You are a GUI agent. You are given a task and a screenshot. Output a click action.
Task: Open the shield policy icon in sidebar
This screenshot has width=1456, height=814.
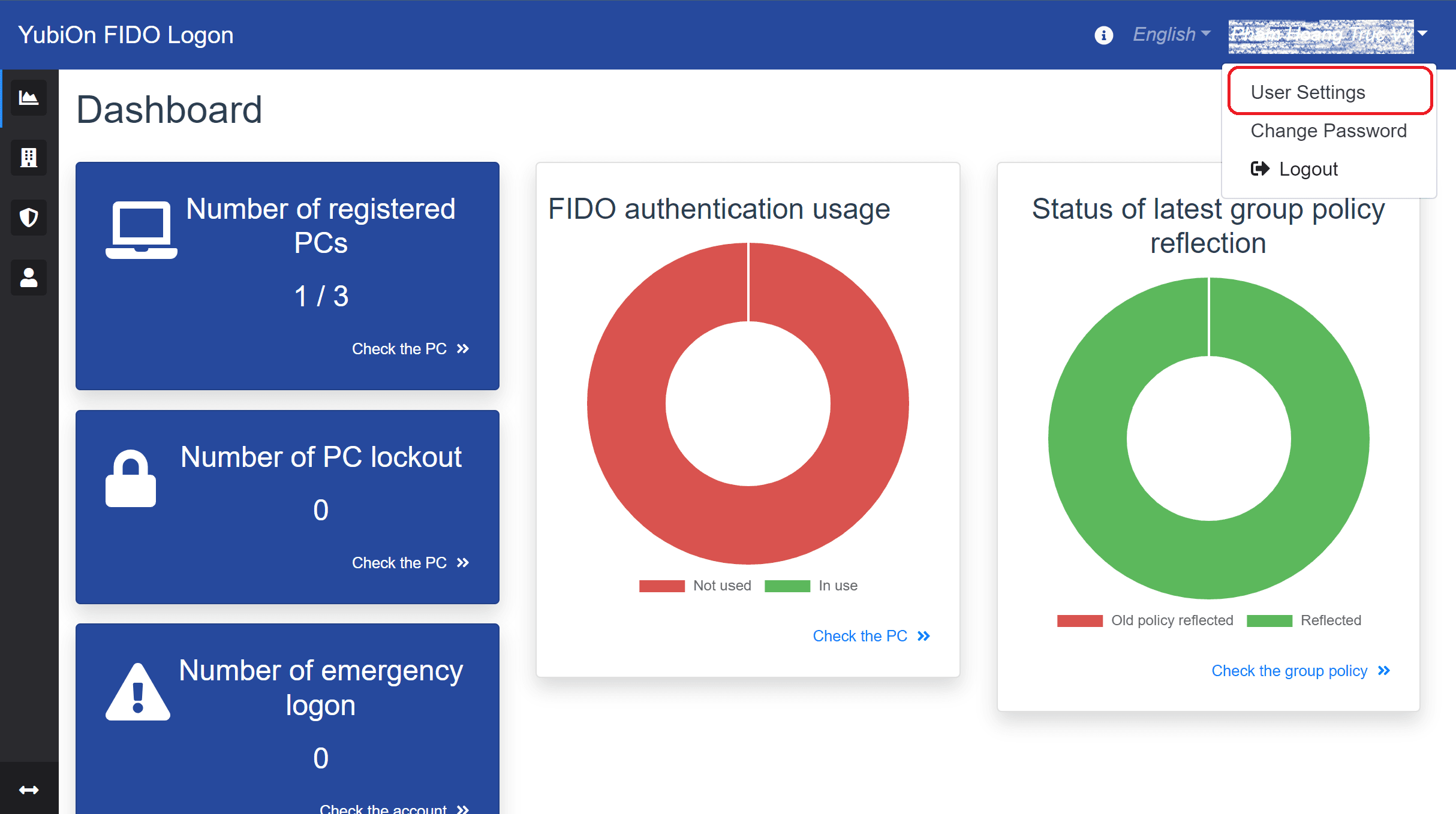coord(29,218)
